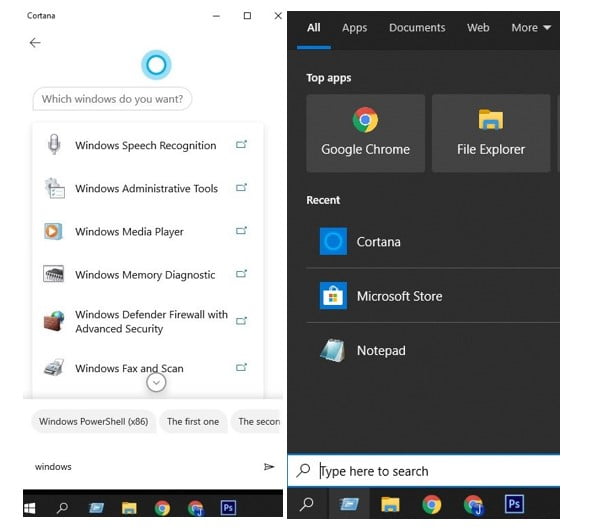The height and width of the screenshot is (532, 589).
Task: Open task view icon on left taskbar
Action: (x=96, y=508)
